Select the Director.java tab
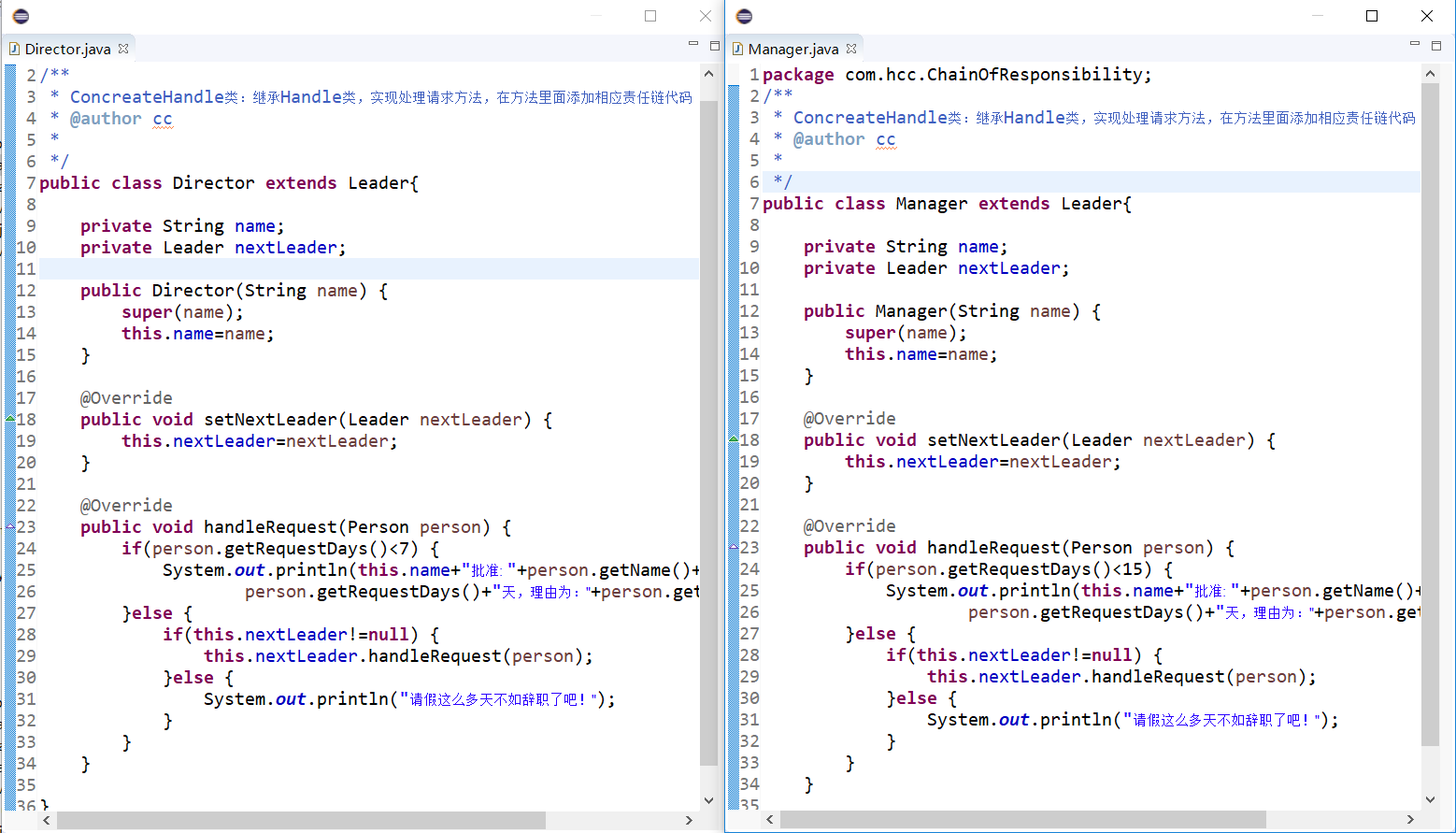The width and height of the screenshot is (1456, 833). pyautogui.click(x=67, y=49)
